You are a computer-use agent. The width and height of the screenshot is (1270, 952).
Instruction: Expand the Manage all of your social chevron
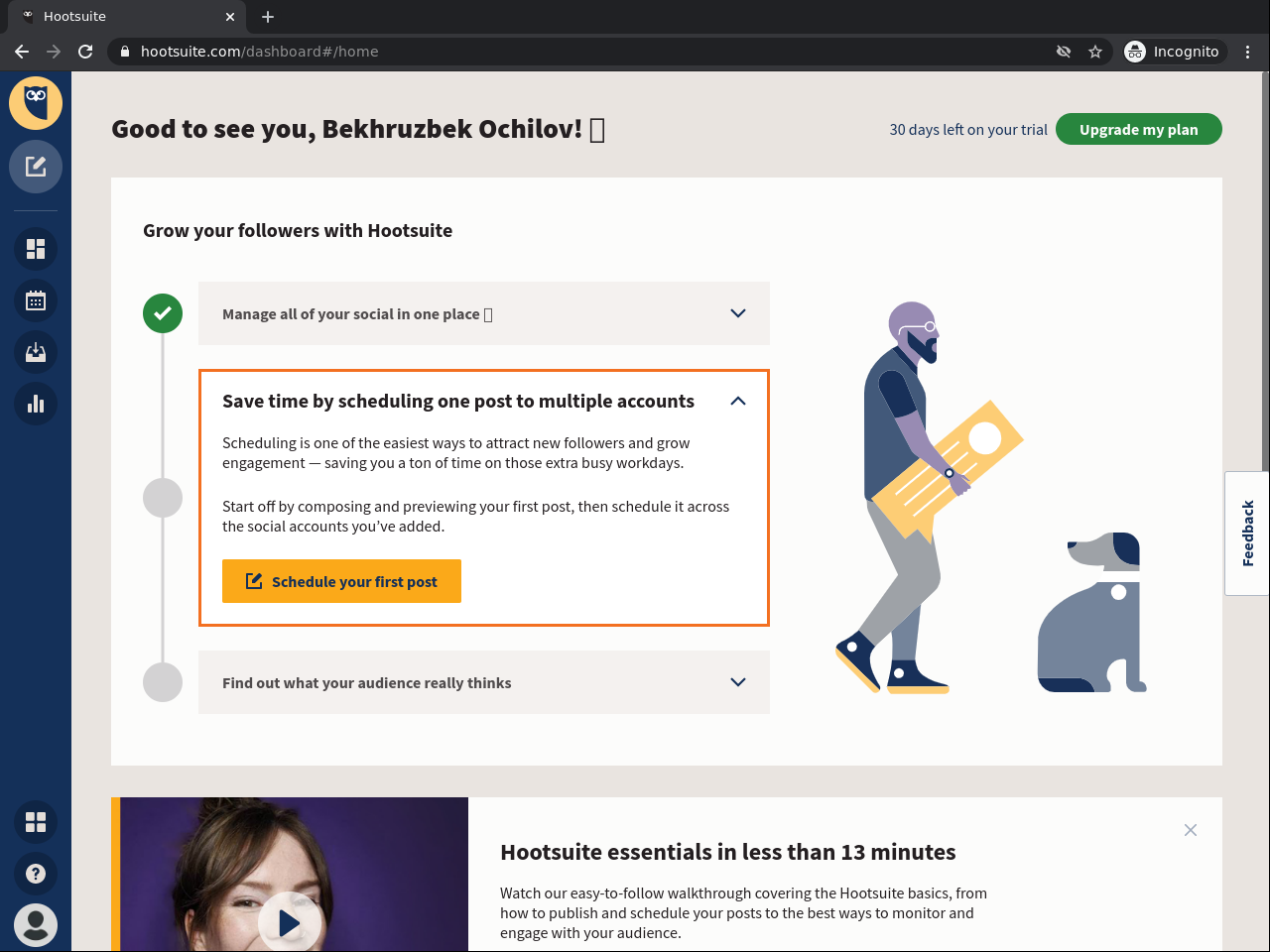coord(738,313)
